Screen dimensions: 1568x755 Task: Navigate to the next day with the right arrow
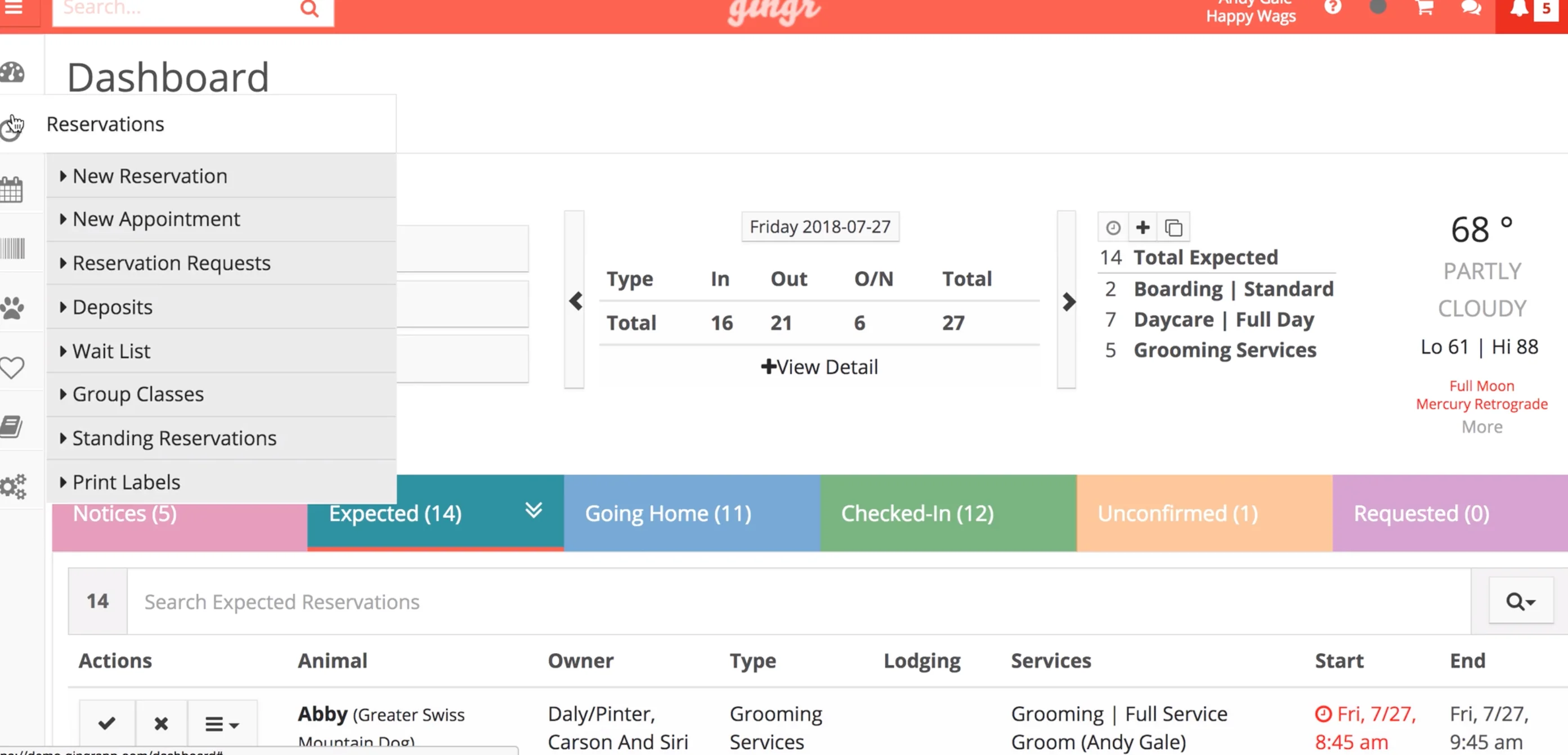click(1068, 300)
